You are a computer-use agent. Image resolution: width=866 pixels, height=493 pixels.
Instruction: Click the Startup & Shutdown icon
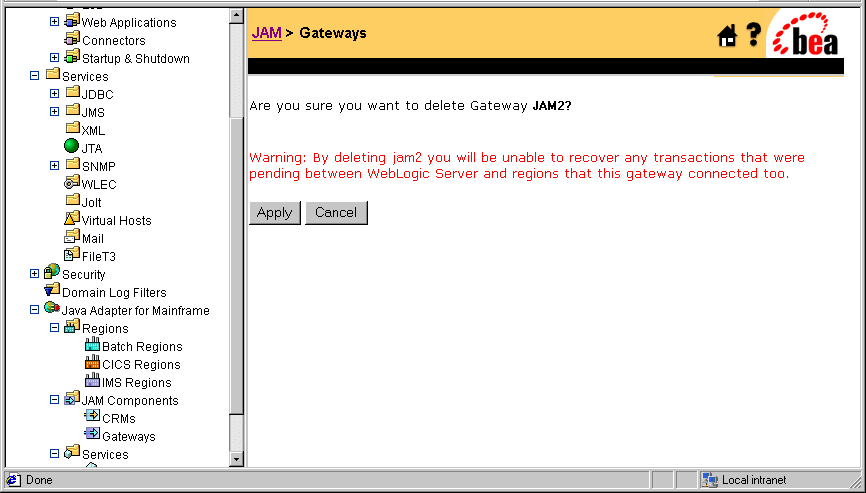point(72,56)
